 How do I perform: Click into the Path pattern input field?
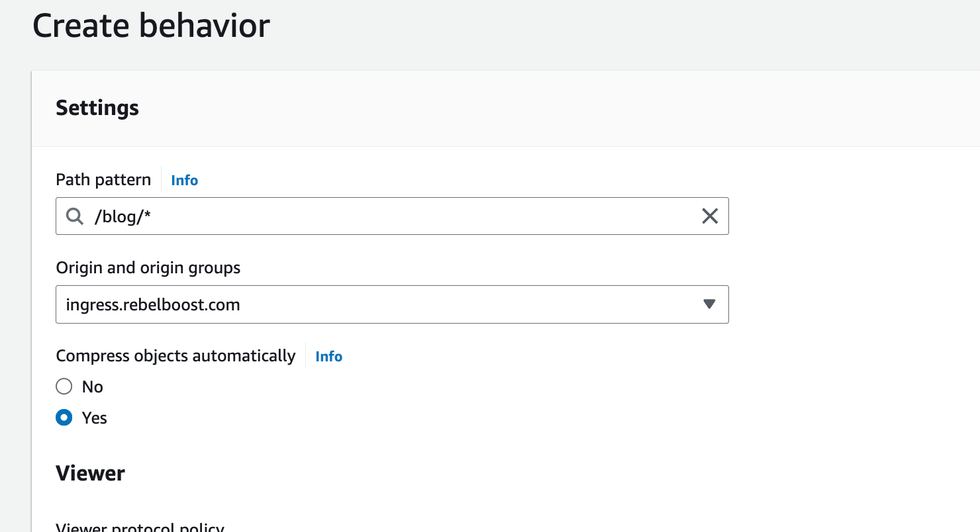pyautogui.click(x=400, y=216)
